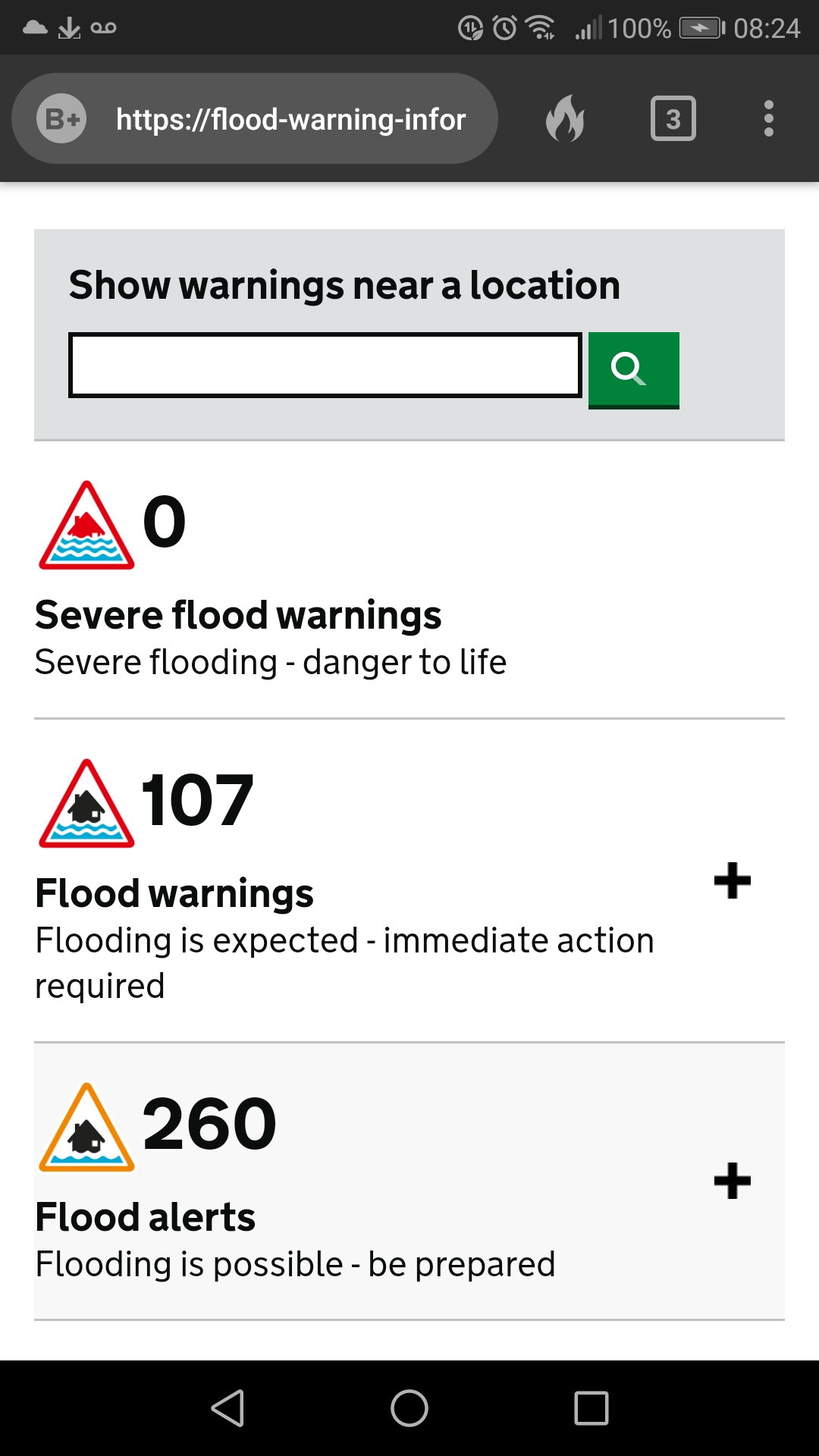The image size is (819, 1456).
Task: Expand the Flood alerts section plus sign
Action: (732, 1181)
